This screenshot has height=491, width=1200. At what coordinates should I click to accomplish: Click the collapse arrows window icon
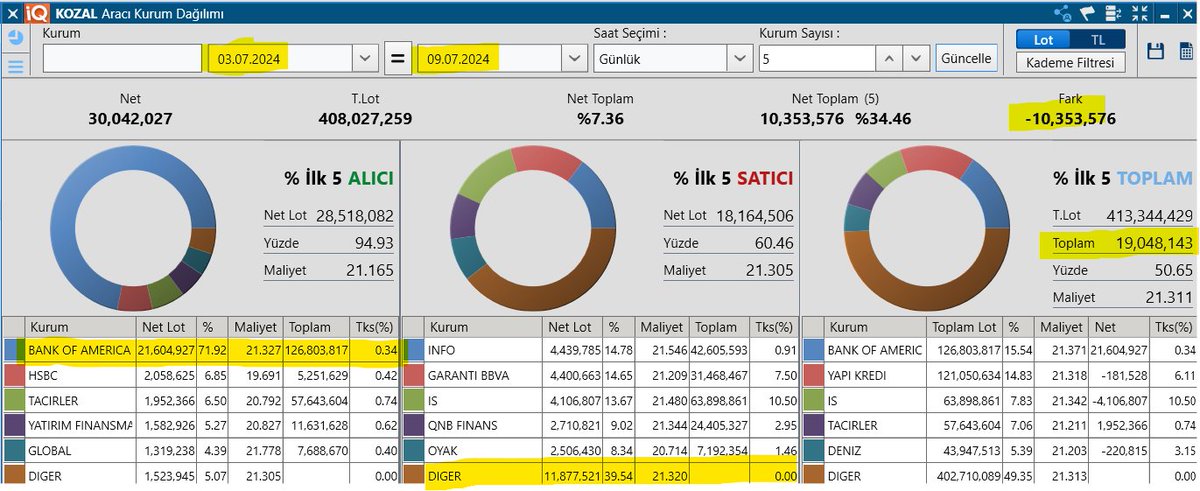tap(1139, 13)
